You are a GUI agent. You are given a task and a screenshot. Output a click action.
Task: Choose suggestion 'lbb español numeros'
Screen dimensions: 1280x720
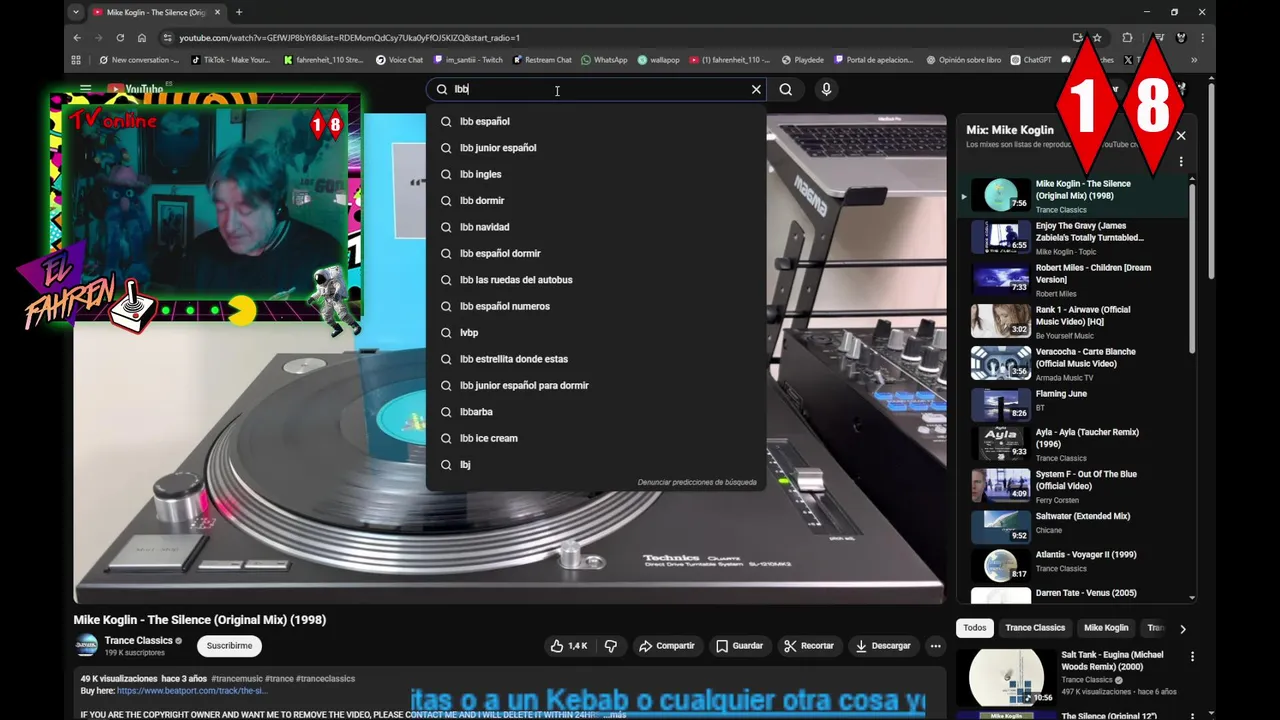[596, 306]
